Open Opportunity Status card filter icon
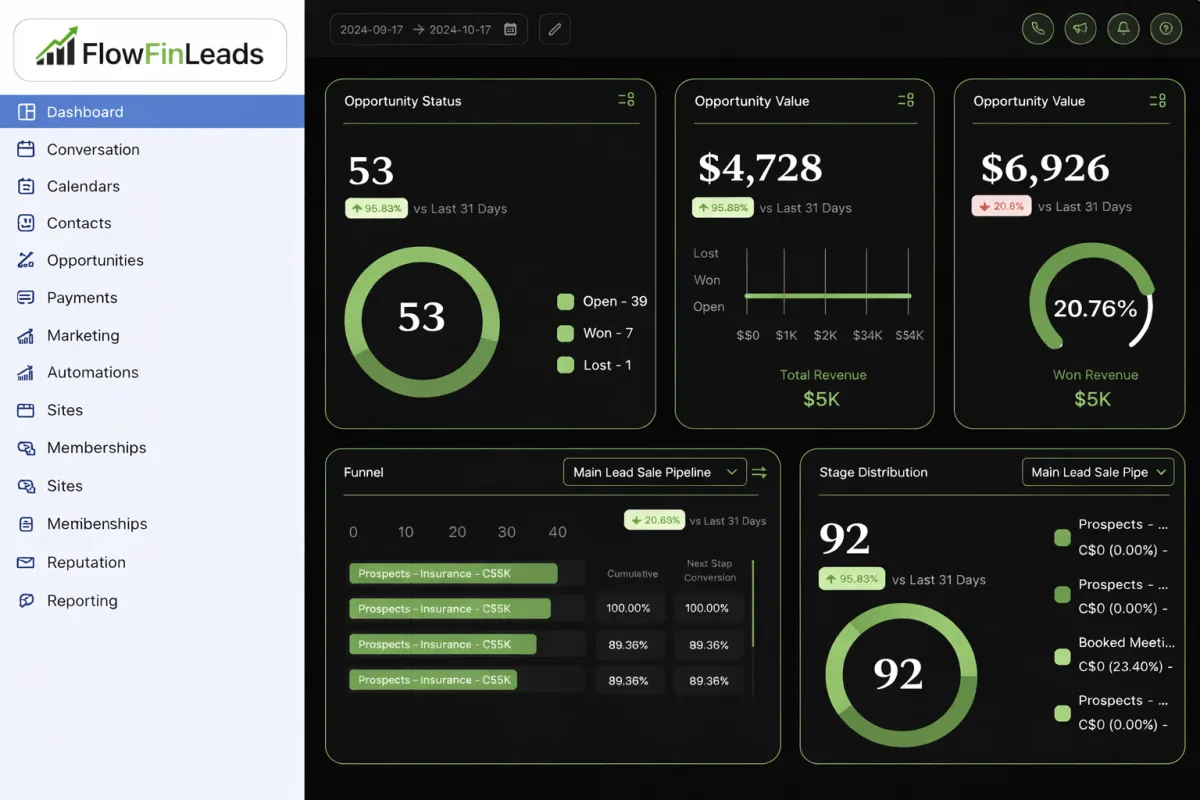The width and height of the screenshot is (1200, 800). [627, 100]
